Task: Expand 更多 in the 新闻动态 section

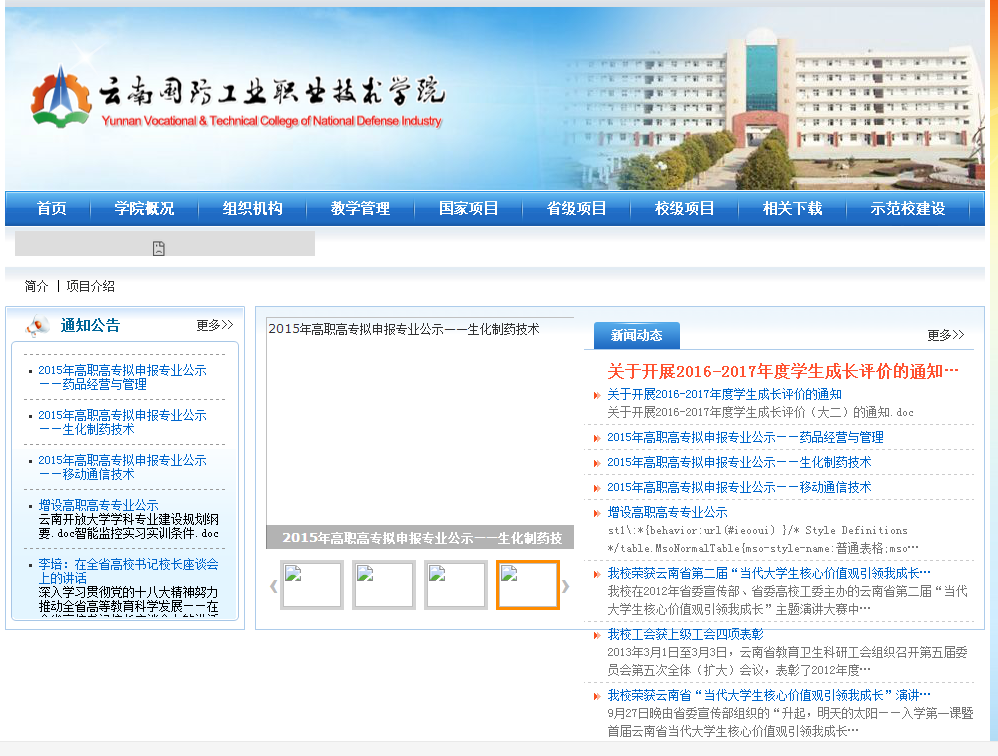Action: click(x=945, y=335)
